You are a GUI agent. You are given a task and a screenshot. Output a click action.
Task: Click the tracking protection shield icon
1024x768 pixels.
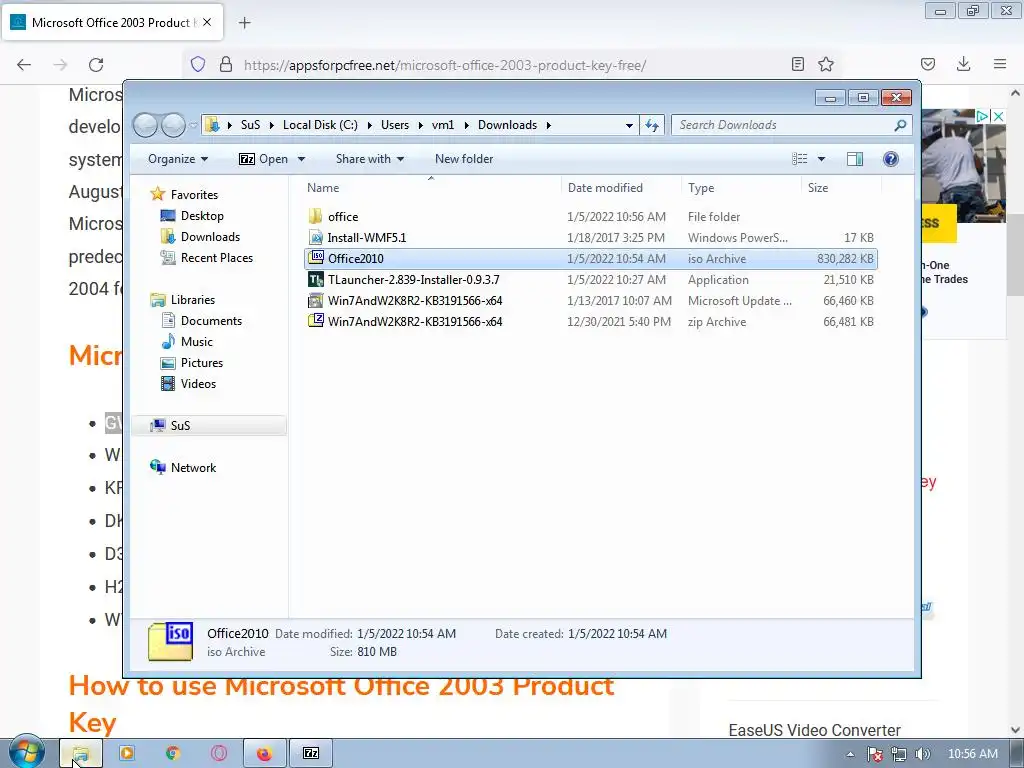tap(198, 64)
